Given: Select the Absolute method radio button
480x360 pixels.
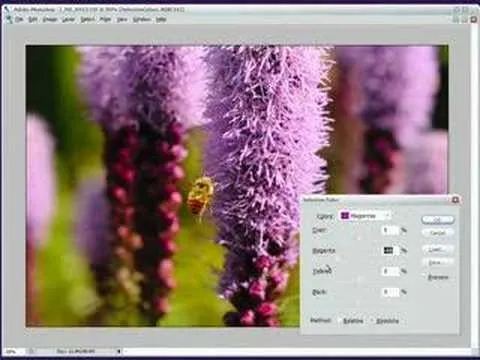Looking at the screenshot, I should tap(373, 321).
